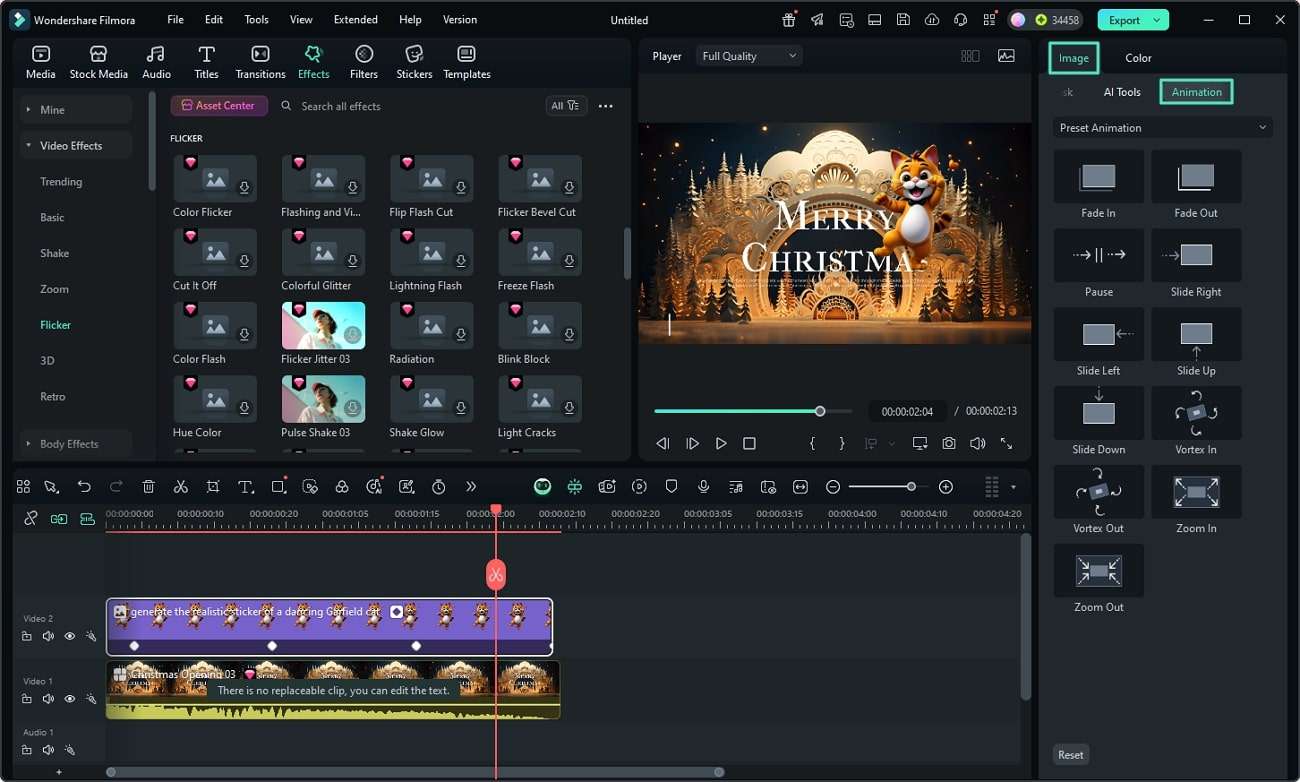Download the Color Flicker effect
The height and width of the screenshot is (782, 1300).
[x=244, y=188]
